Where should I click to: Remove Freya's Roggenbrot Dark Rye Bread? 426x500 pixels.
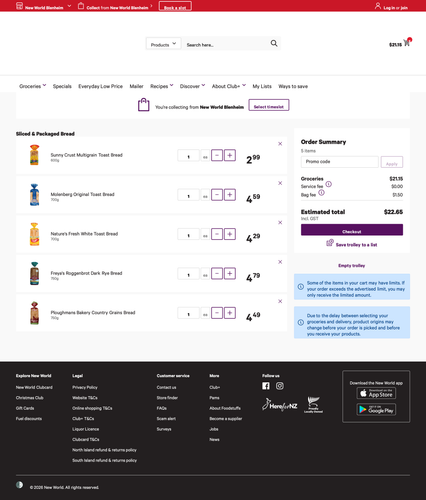click(x=280, y=262)
